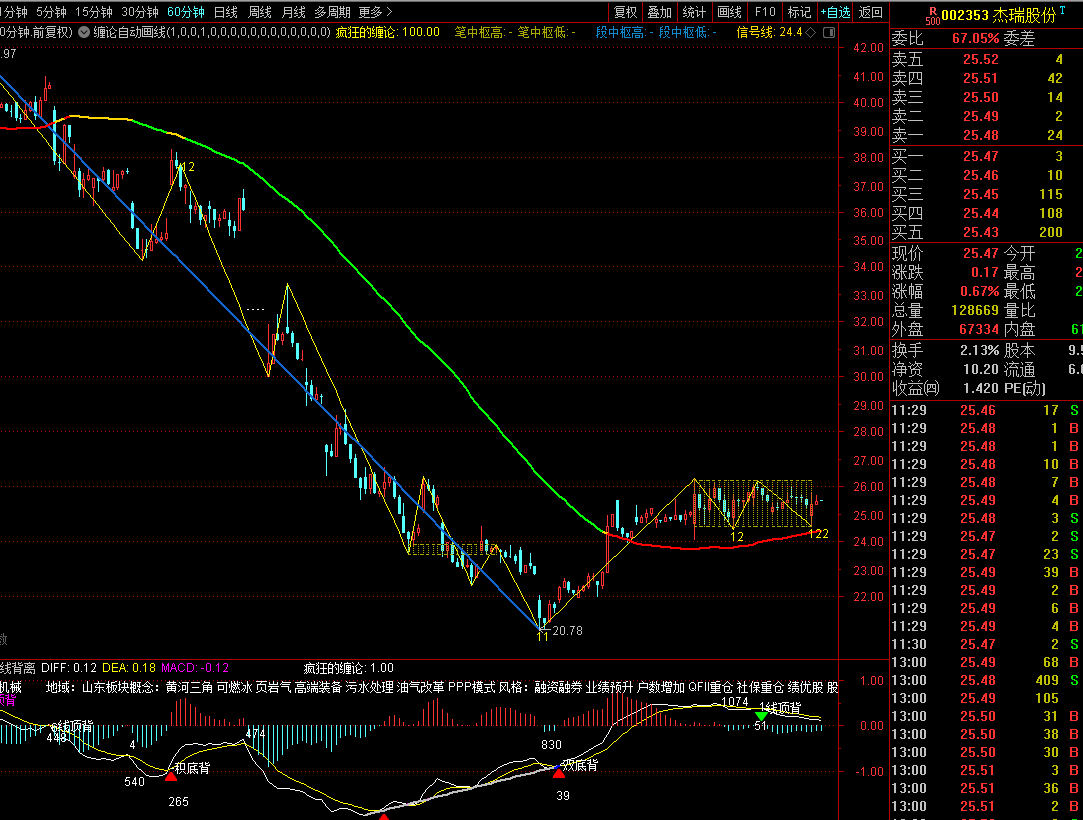The height and width of the screenshot is (820, 1083).
Task: Select the 买四 price 25.44
Action: (x=981, y=213)
